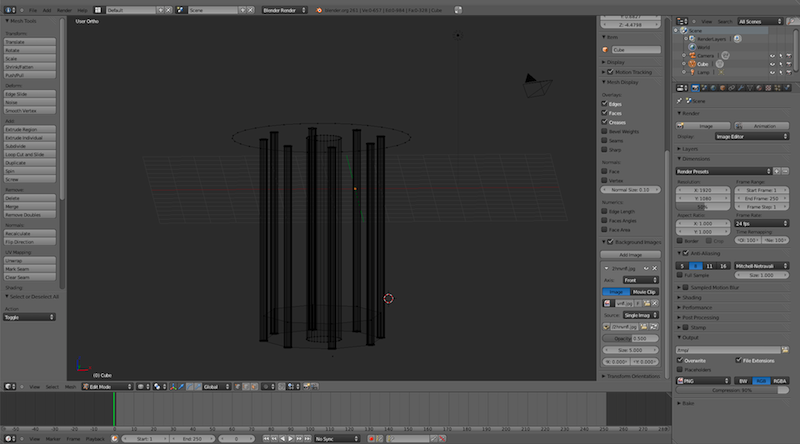800x444 pixels.
Task: Click the Lamp icon in outliner
Action: click(692, 72)
